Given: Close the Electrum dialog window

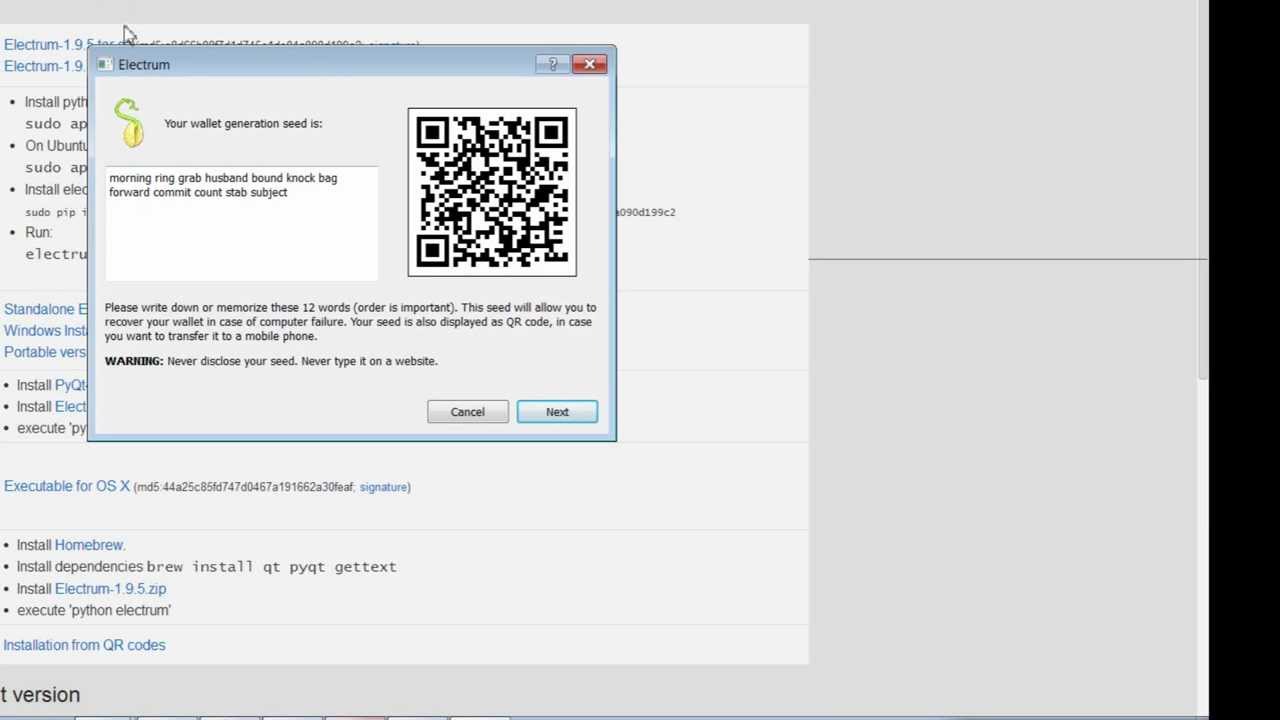Looking at the screenshot, I should tap(589, 64).
